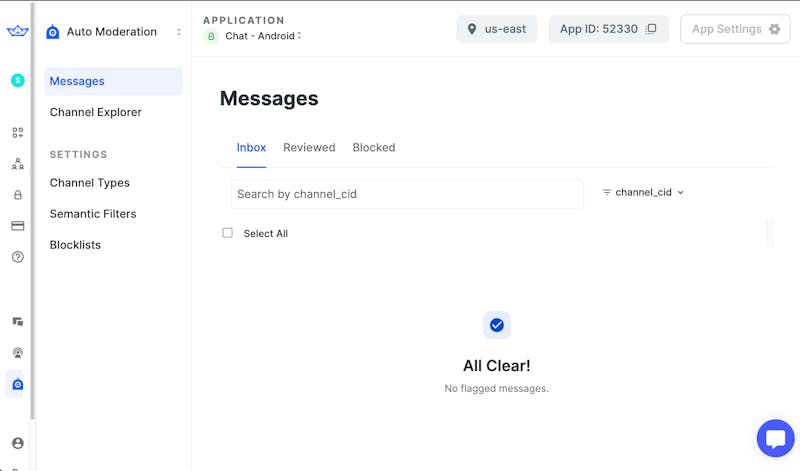This screenshot has width=800, height=471.
Task: Switch to the Blocked tab
Action: (x=374, y=147)
